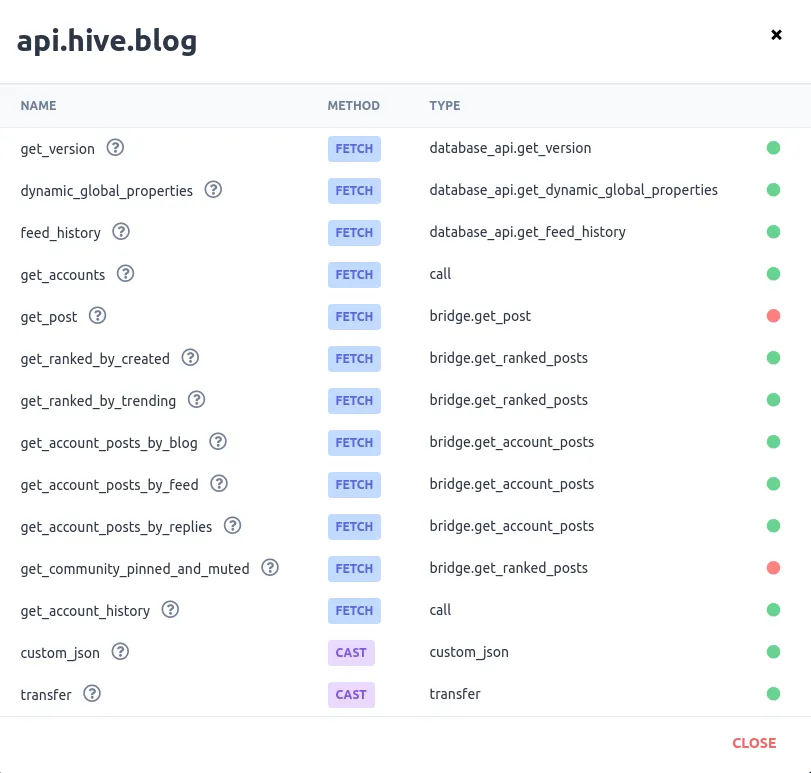Click the green status dot for get_version
The width and height of the screenshot is (811, 773).
[773, 148]
